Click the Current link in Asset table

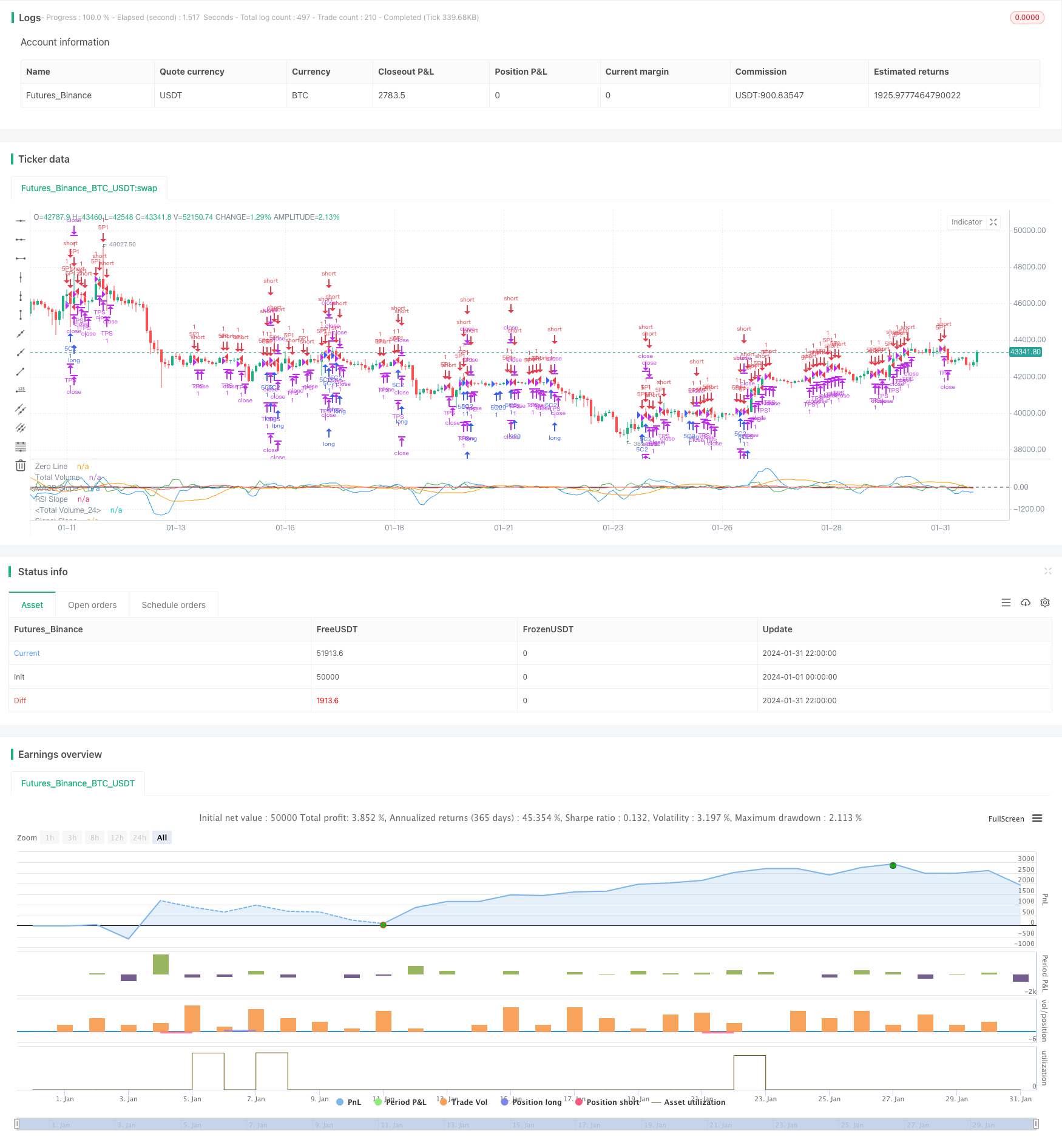point(27,653)
